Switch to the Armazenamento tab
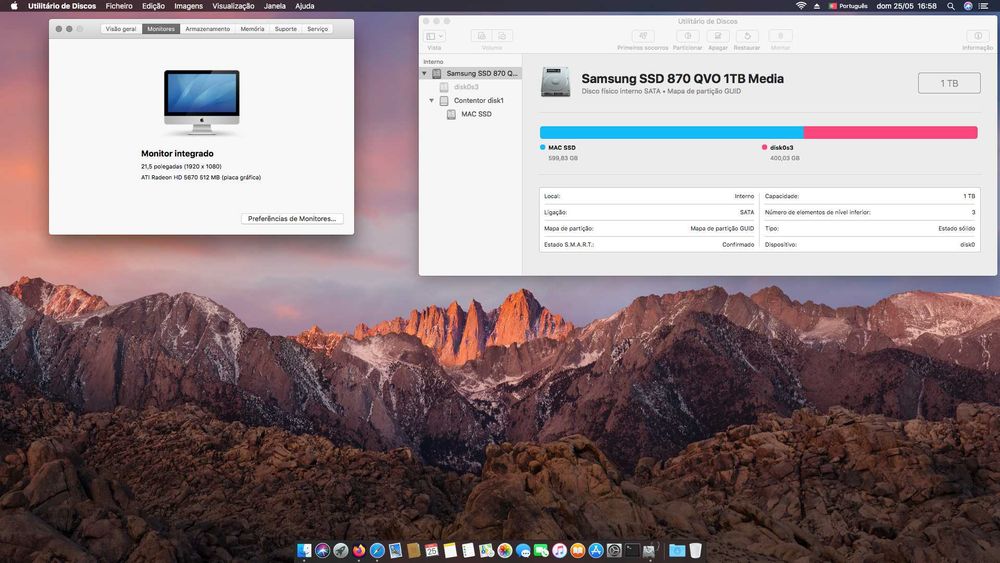 pos(207,29)
